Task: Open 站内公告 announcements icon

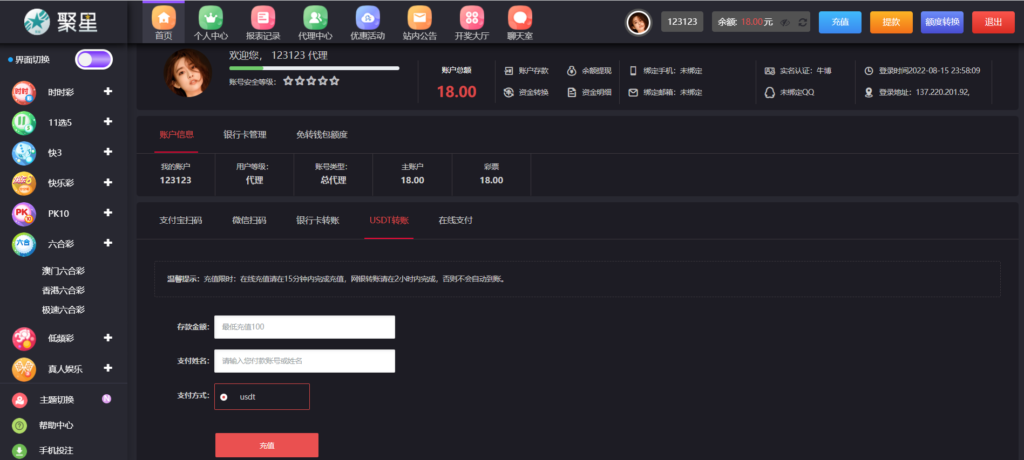Action: (x=420, y=19)
